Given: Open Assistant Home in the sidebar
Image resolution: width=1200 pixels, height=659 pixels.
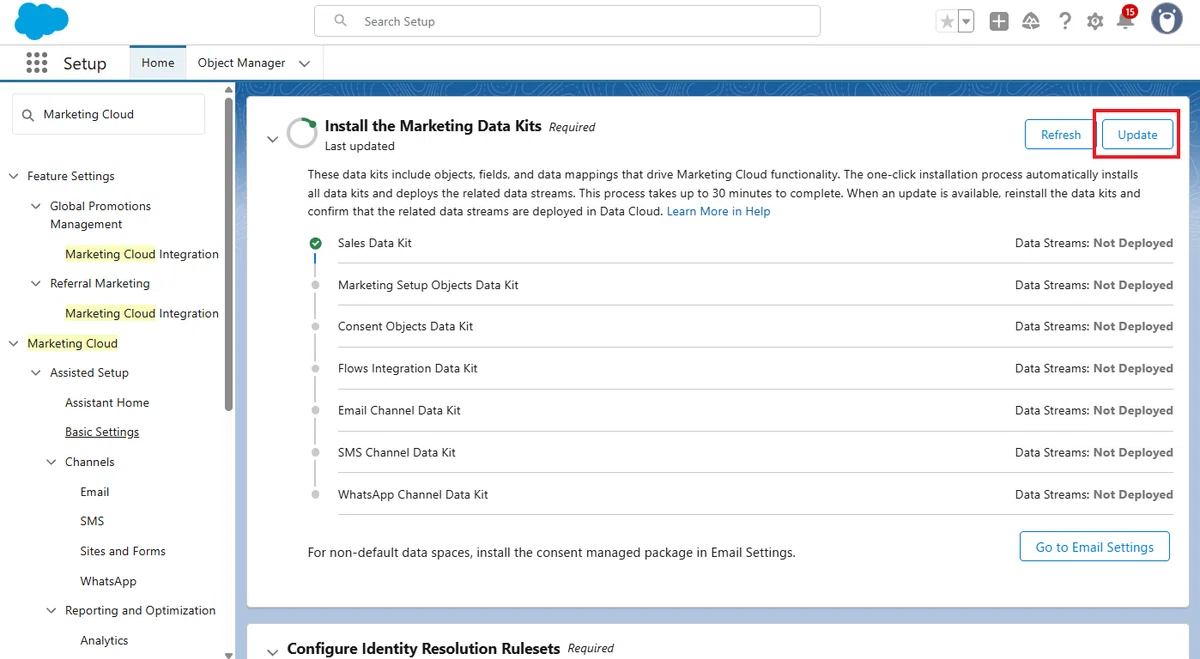Looking at the screenshot, I should point(107,403).
